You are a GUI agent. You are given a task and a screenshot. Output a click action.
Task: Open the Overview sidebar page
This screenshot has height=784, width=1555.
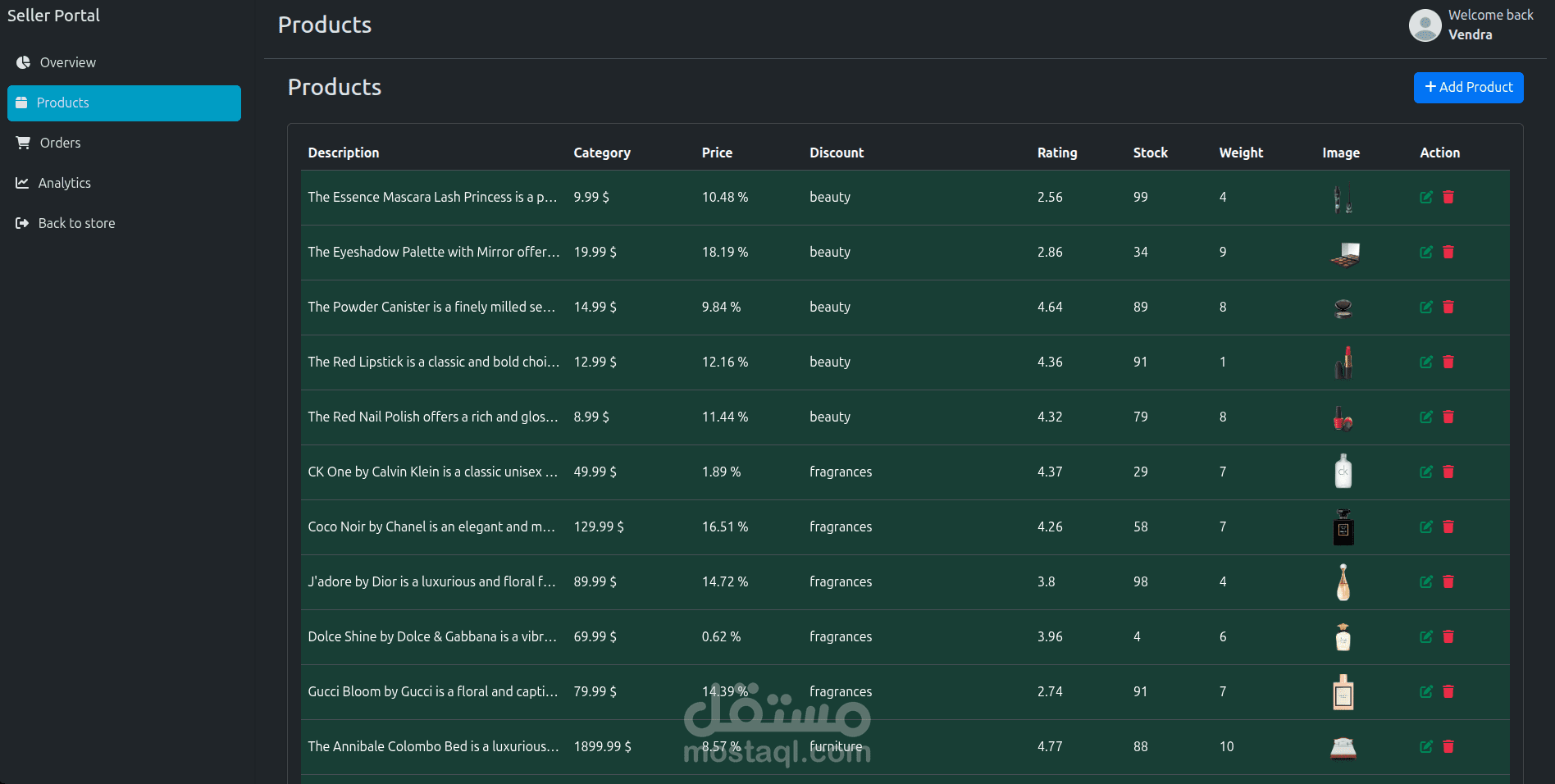(67, 62)
